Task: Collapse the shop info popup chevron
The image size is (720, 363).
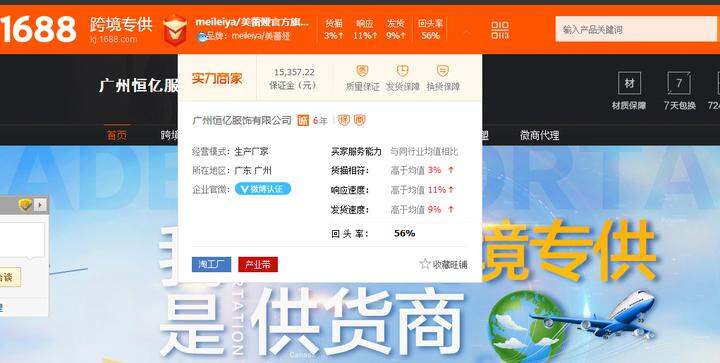Action: pos(467,32)
